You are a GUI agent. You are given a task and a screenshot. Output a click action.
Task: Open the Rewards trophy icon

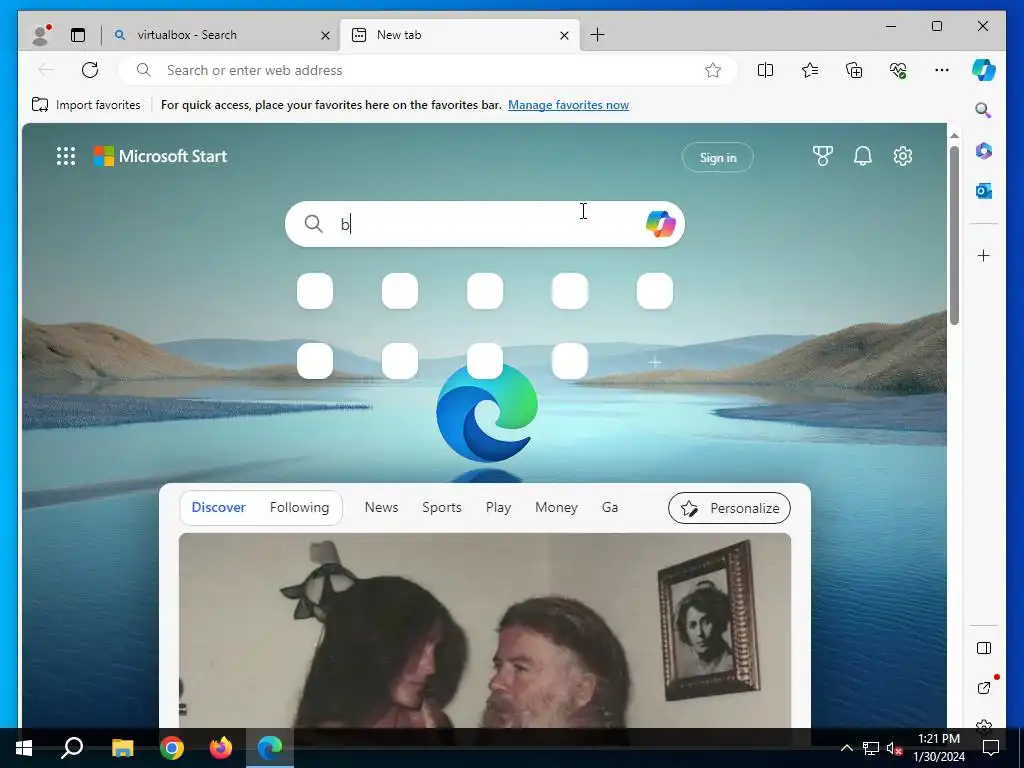[822, 156]
